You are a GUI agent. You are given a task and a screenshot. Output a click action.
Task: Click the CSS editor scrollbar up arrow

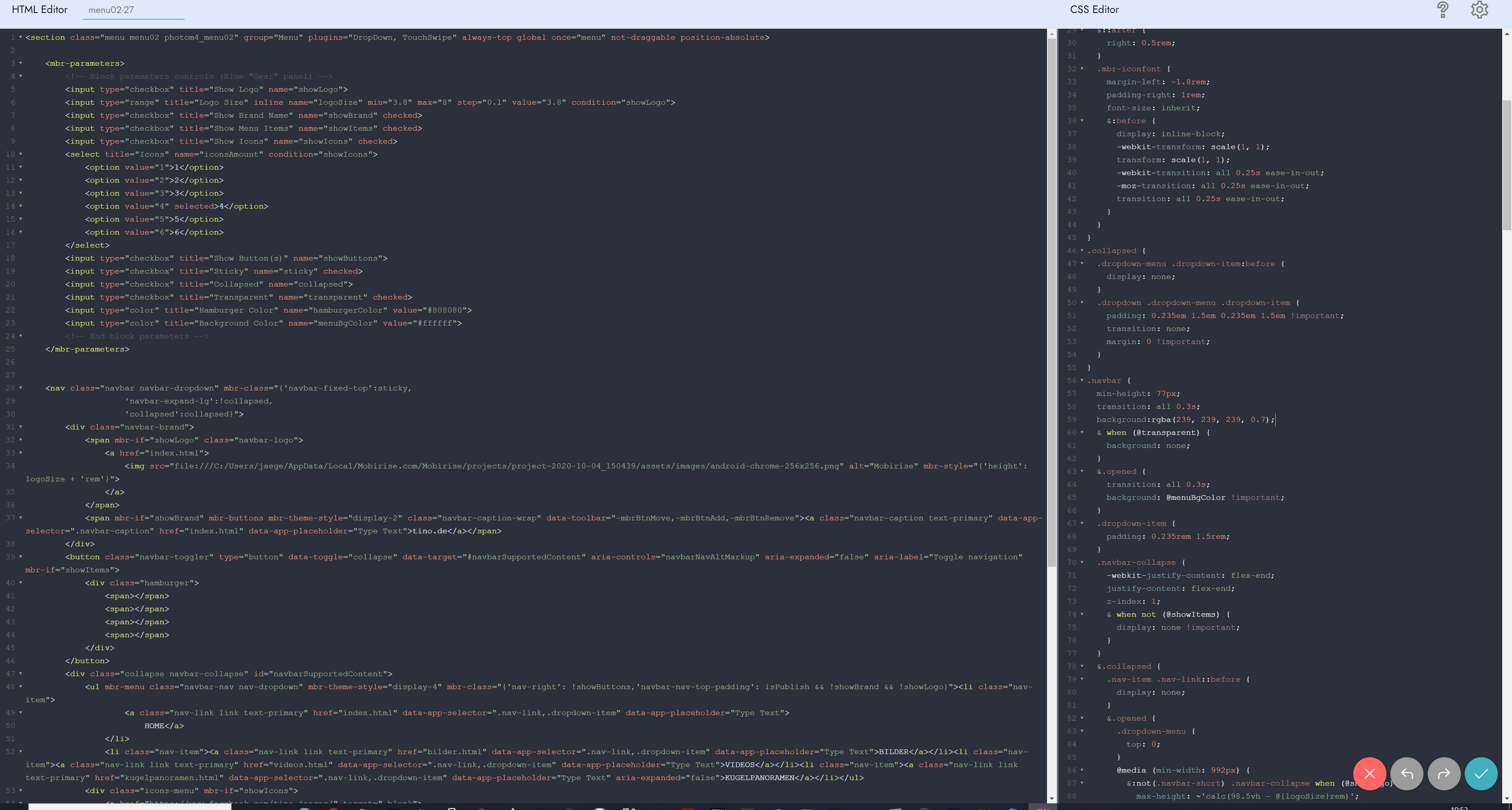pos(1507,34)
